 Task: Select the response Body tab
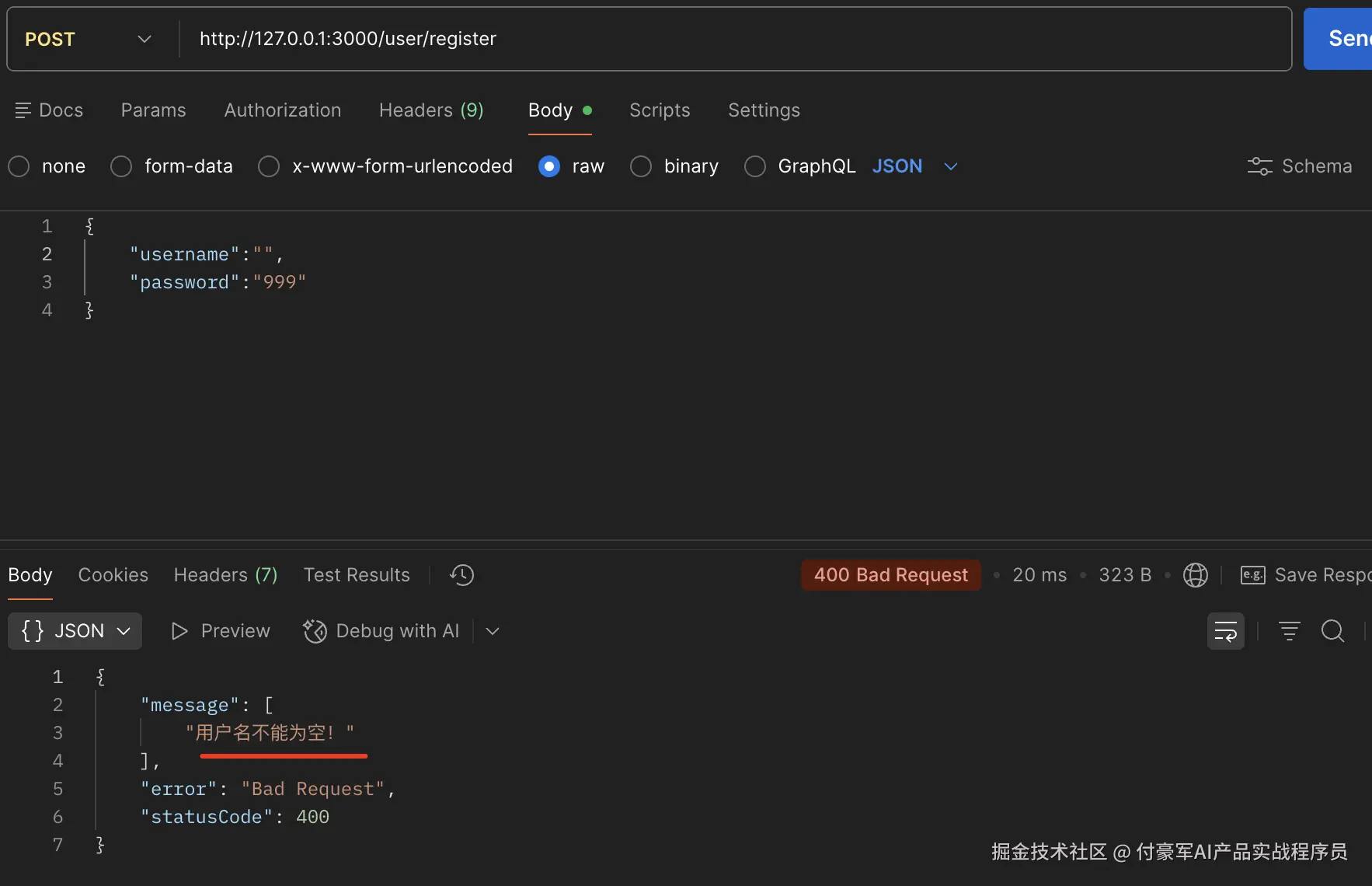coord(30,575)
